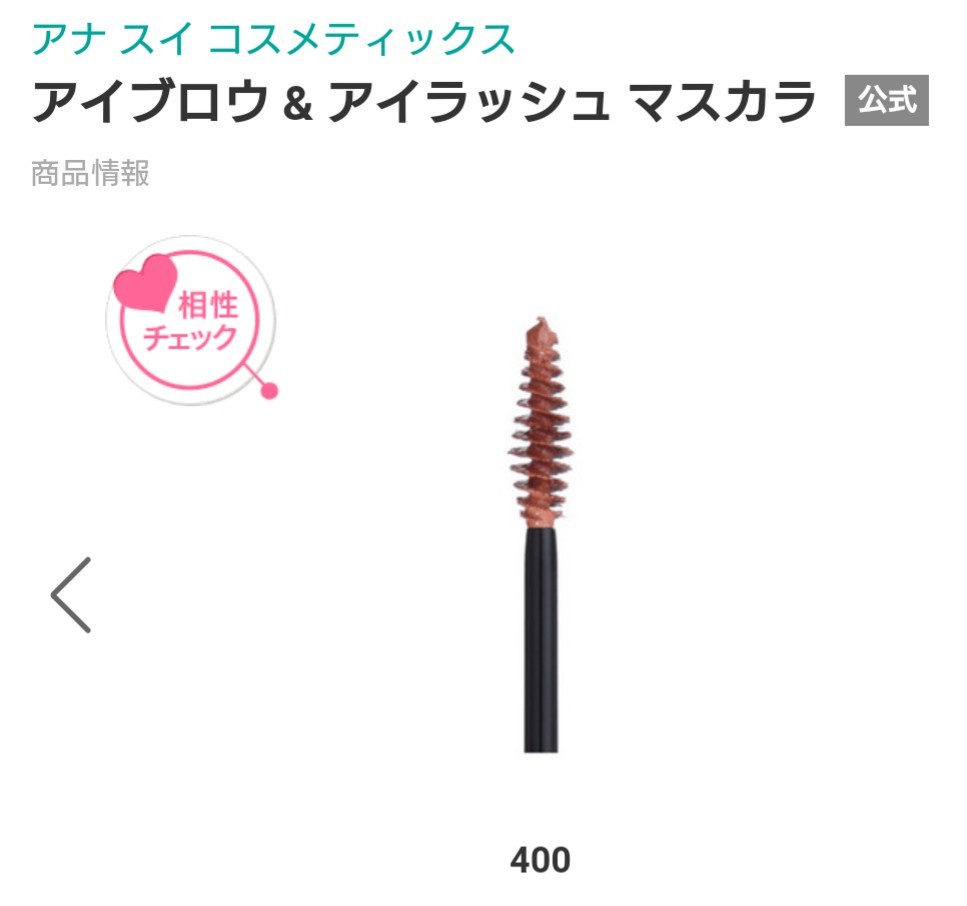Image resolution: width=967 pixels, height=906 pixels.
Task: Open the 相性チェック circular badge
Action: tap(191, 320)
